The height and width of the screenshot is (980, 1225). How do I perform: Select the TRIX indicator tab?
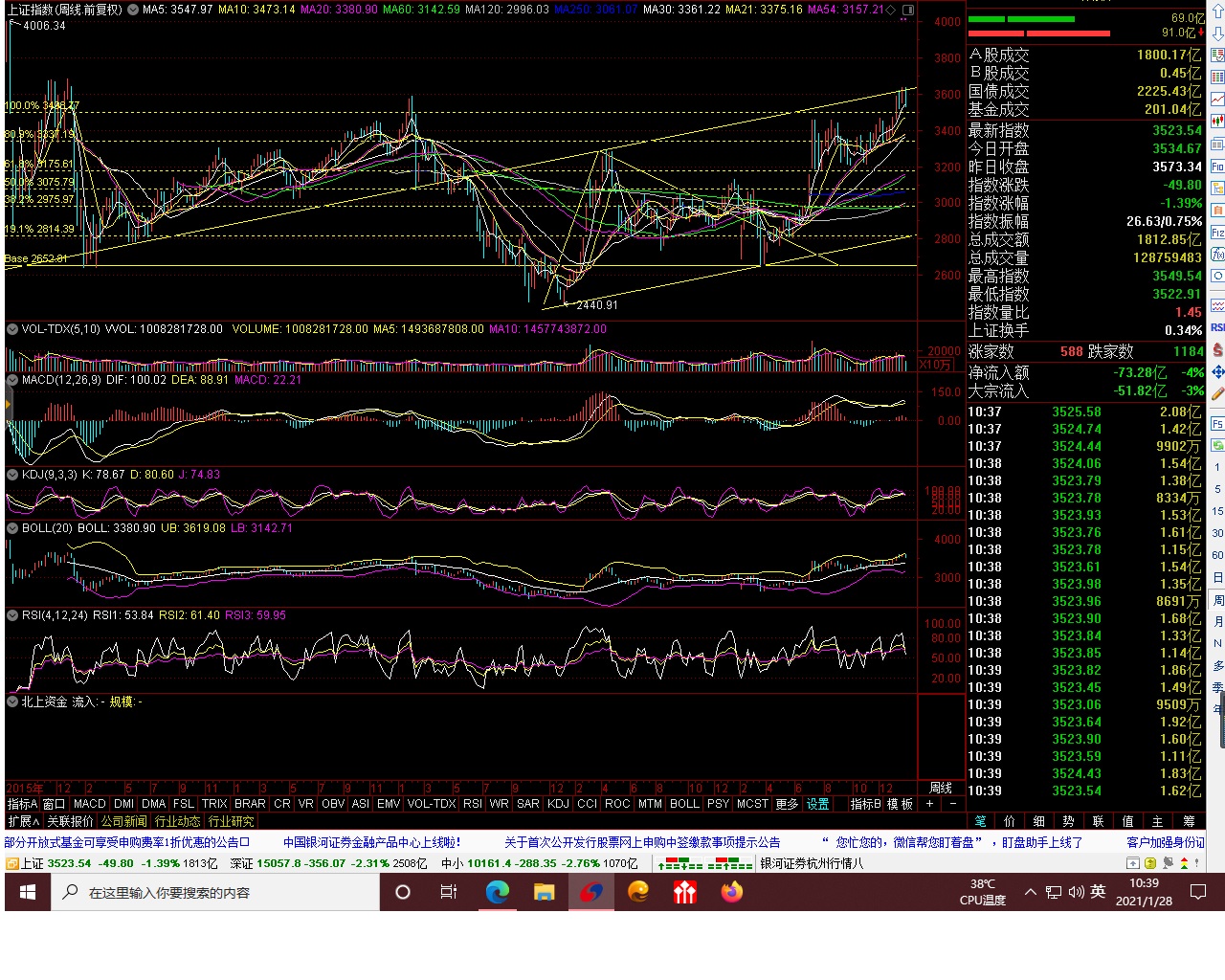214,804
